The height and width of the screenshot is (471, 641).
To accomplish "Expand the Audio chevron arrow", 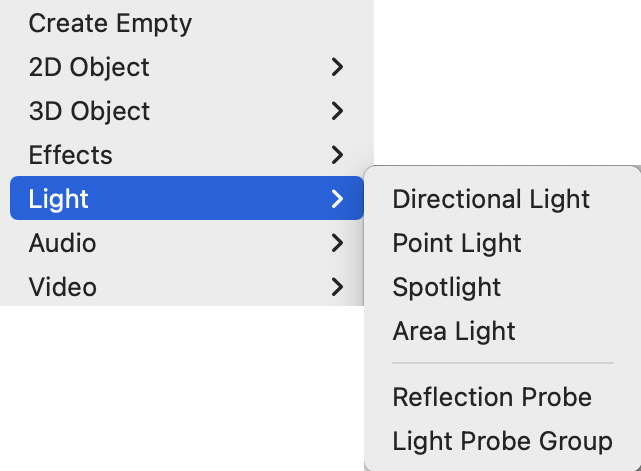I will coord(337,243).
